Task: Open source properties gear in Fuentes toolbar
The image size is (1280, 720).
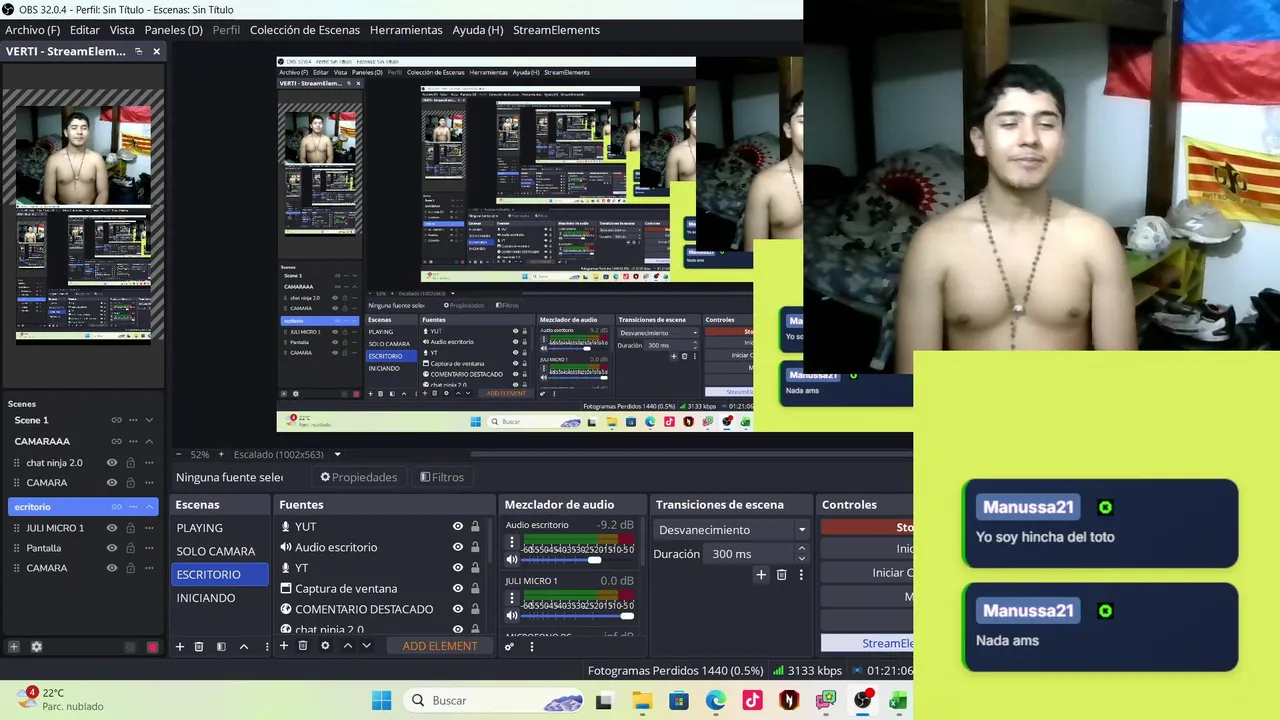Action: coord(325,646)
